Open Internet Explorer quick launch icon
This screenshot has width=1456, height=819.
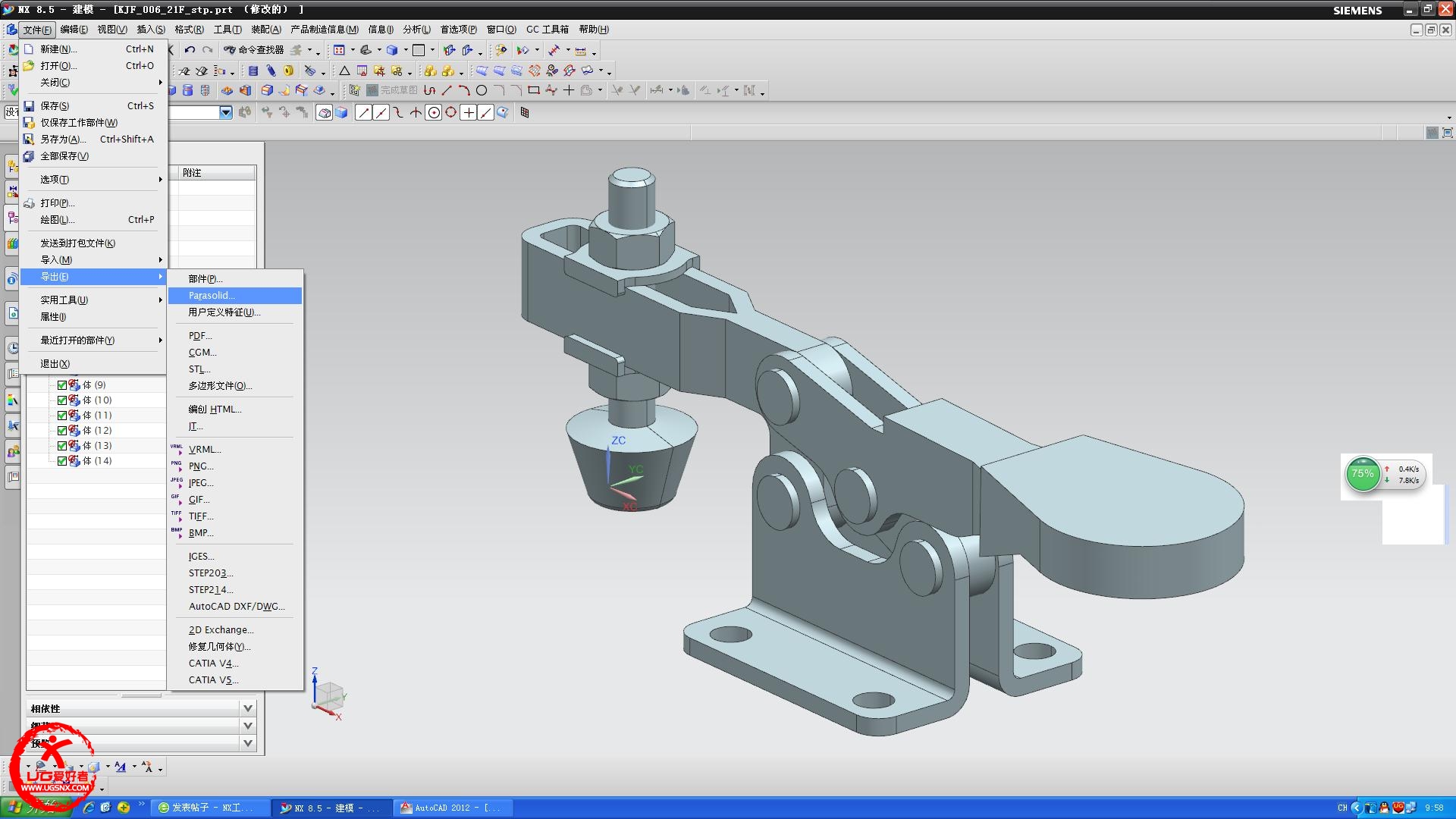click(x=88, y=808)
